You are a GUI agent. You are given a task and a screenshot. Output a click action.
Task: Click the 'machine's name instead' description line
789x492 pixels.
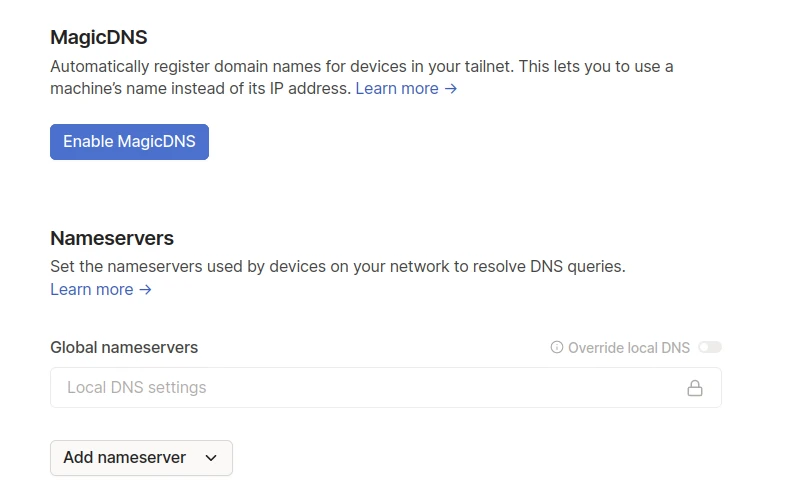[x=200, y=89]
